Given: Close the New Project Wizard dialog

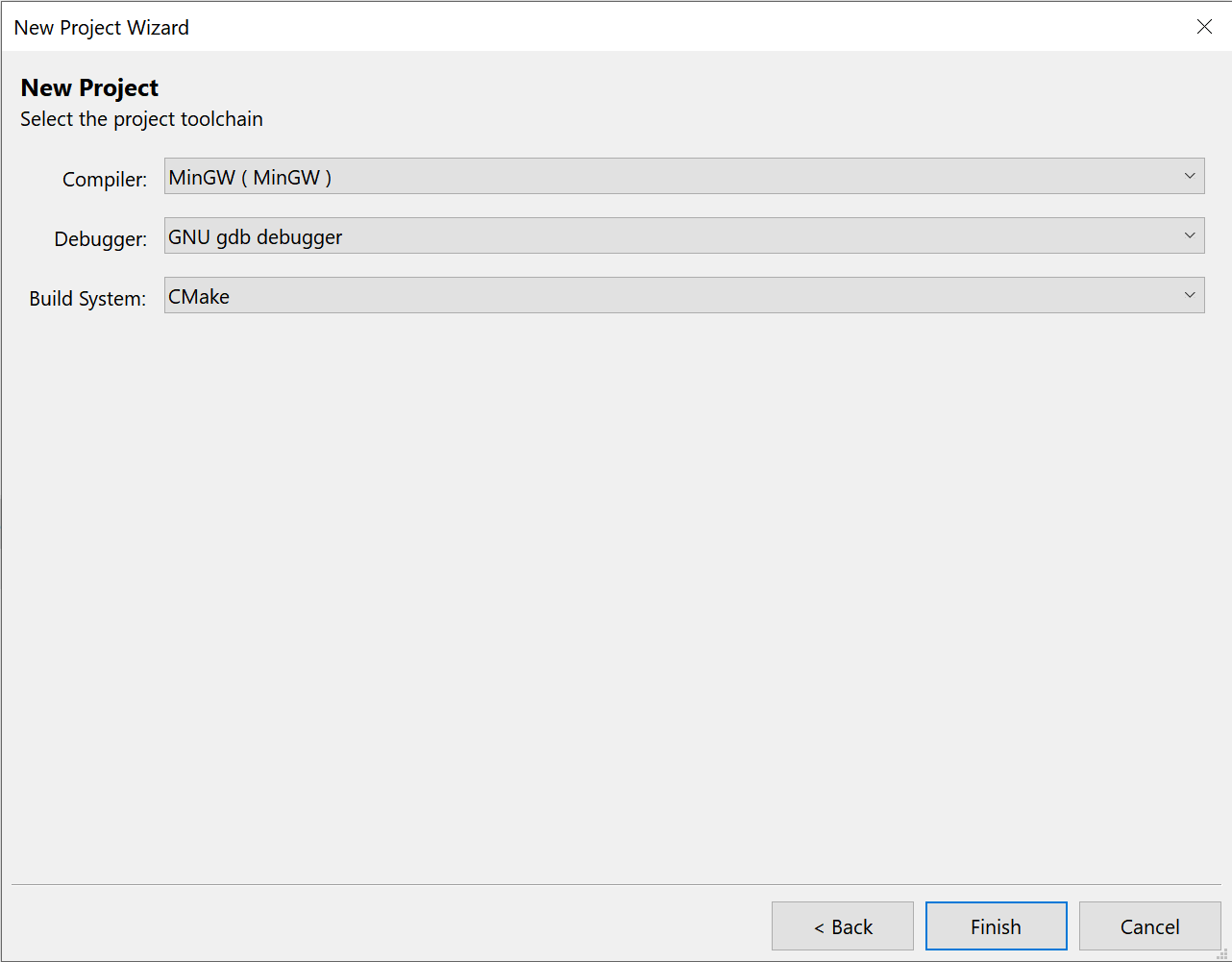Looking at the screenshot, I should 1204,26.
